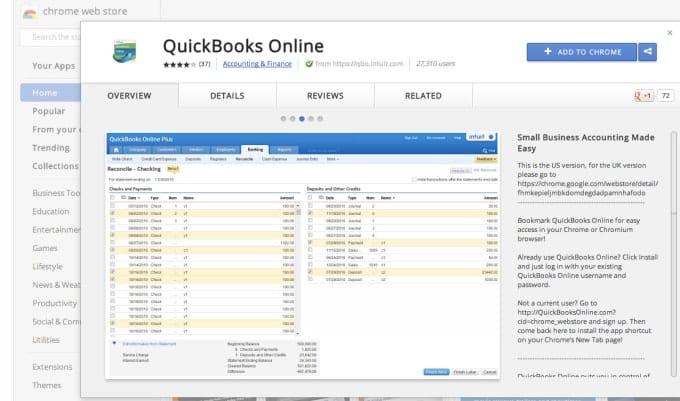Open Extensions in the sidebar
This screenshot has width=680, height=401.
pyautogui.click(x=52, y=367)
